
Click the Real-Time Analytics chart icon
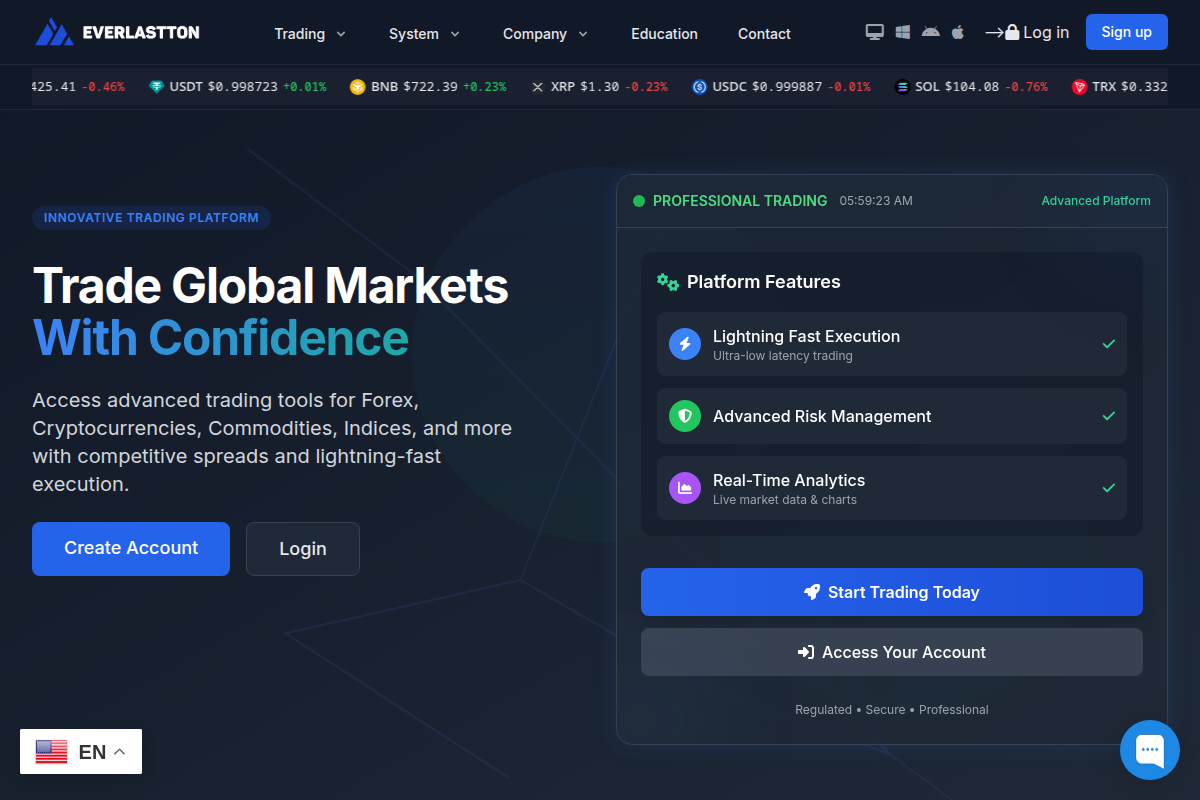[x=685, y=488]
